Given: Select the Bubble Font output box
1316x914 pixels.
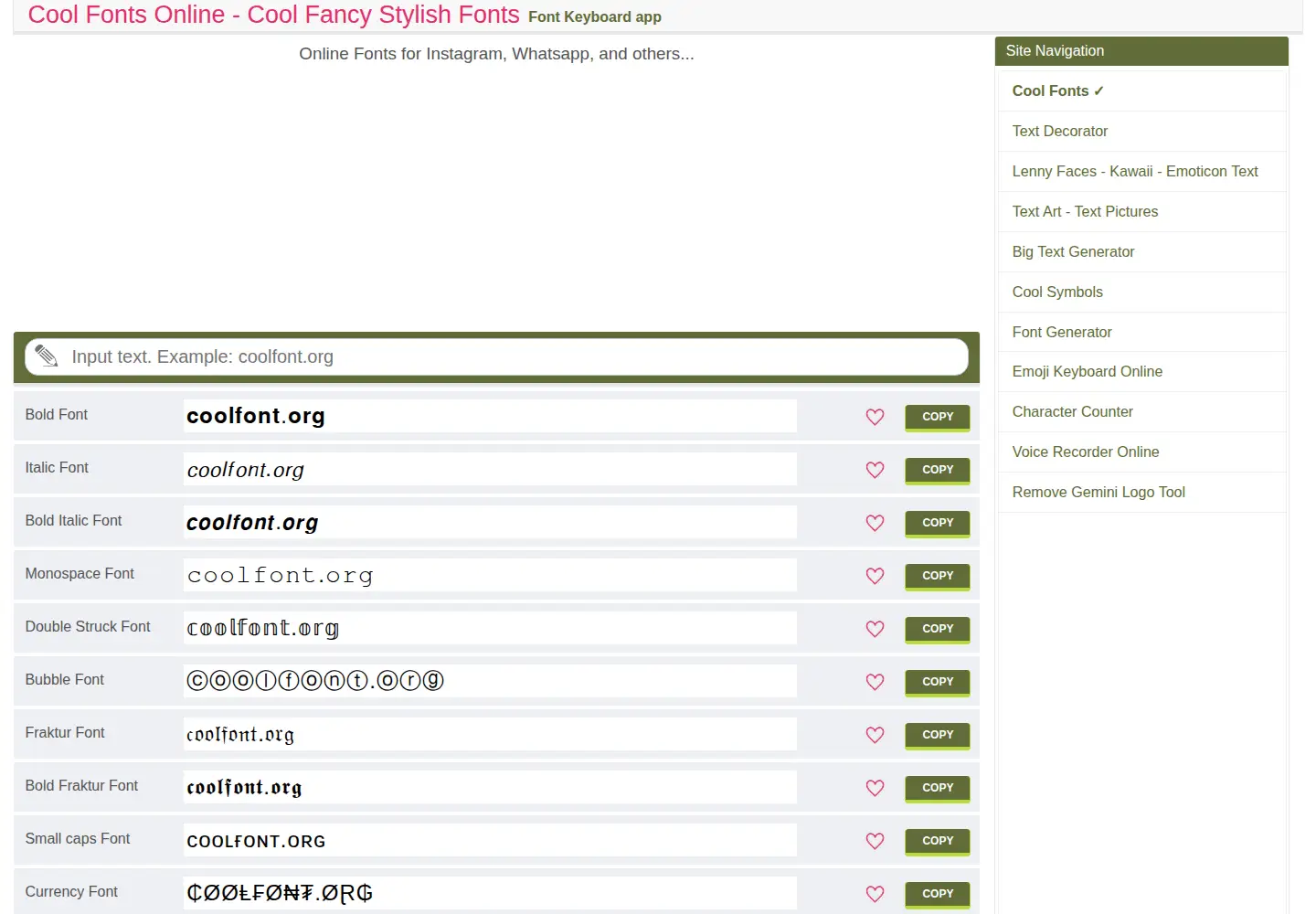Looking at the screenshot, I should (490, 681).
